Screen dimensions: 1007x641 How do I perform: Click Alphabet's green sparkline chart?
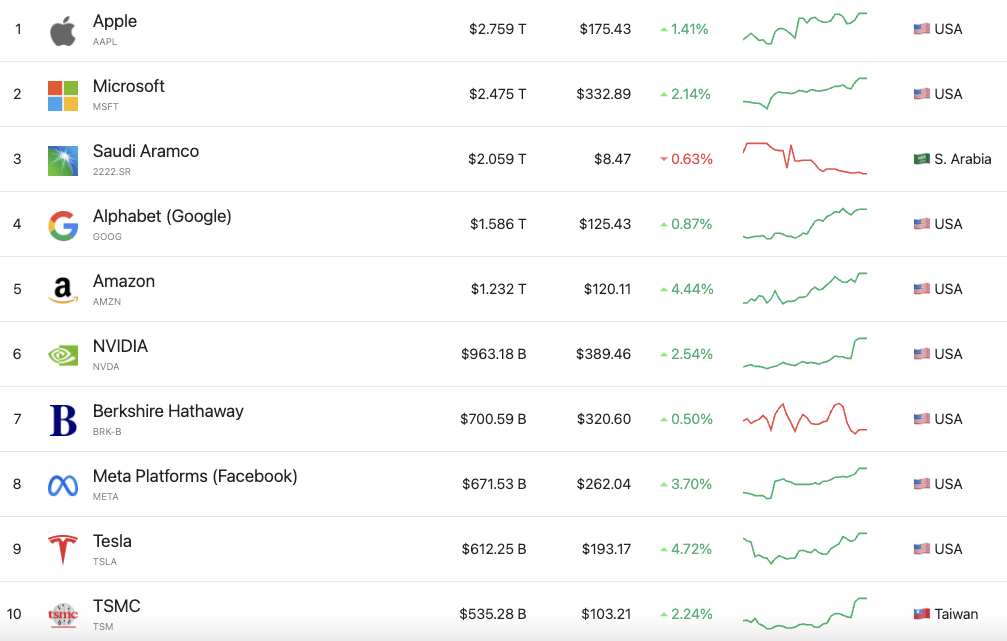(805, 224)
